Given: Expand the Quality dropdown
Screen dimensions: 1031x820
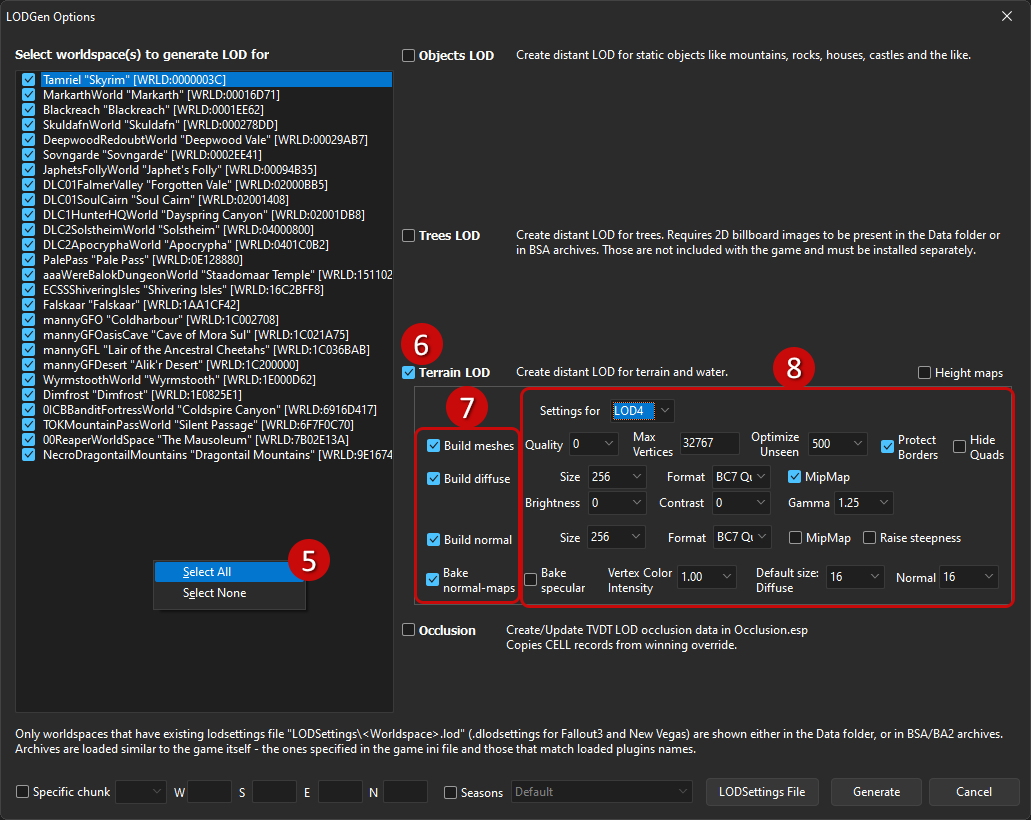Looking at the screenshot, I should pos(593,445).
